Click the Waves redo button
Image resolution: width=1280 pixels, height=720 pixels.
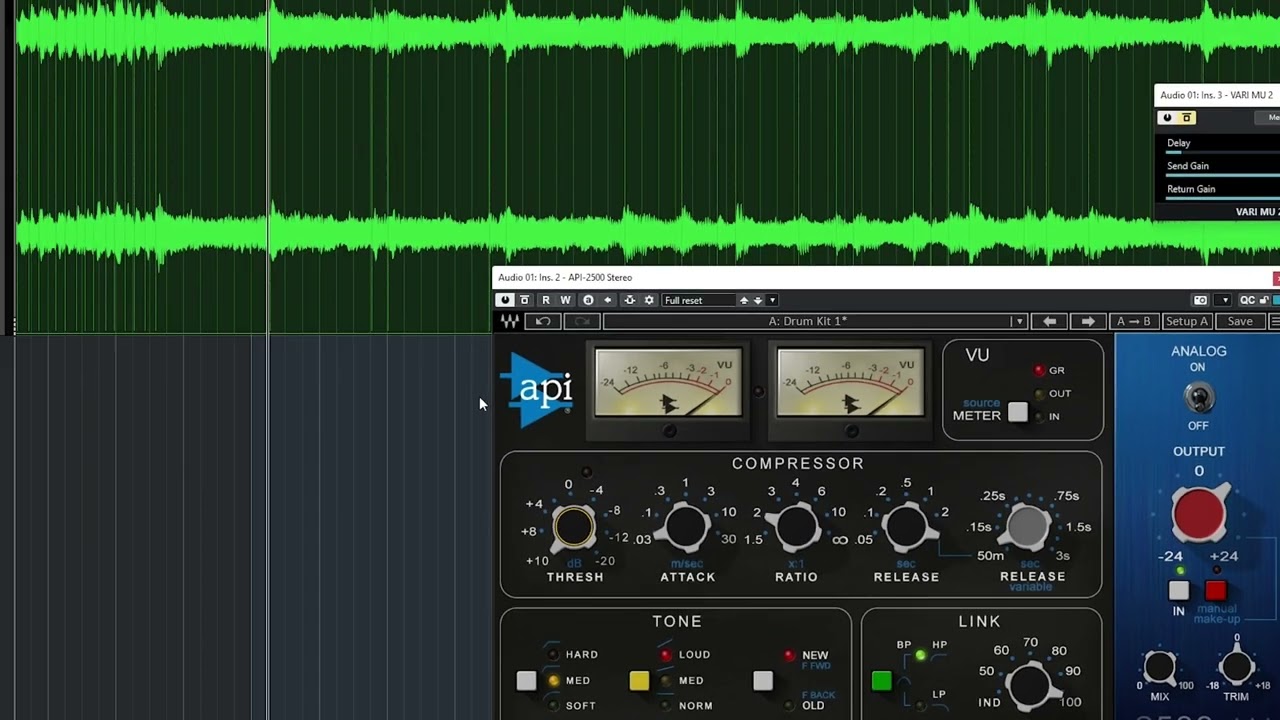pyautogui.click(x=581, y=321)
